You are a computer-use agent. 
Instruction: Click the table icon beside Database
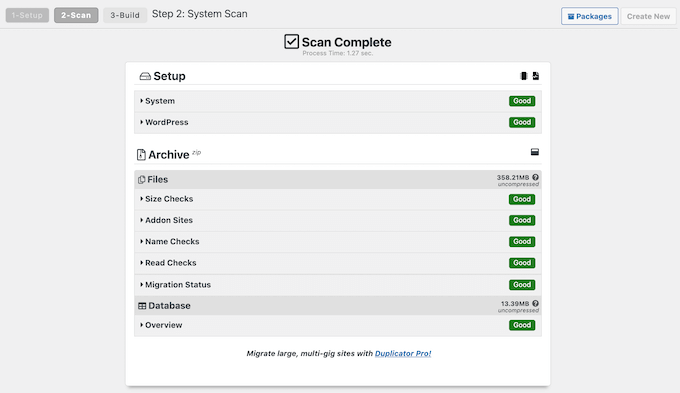(142, 306)
